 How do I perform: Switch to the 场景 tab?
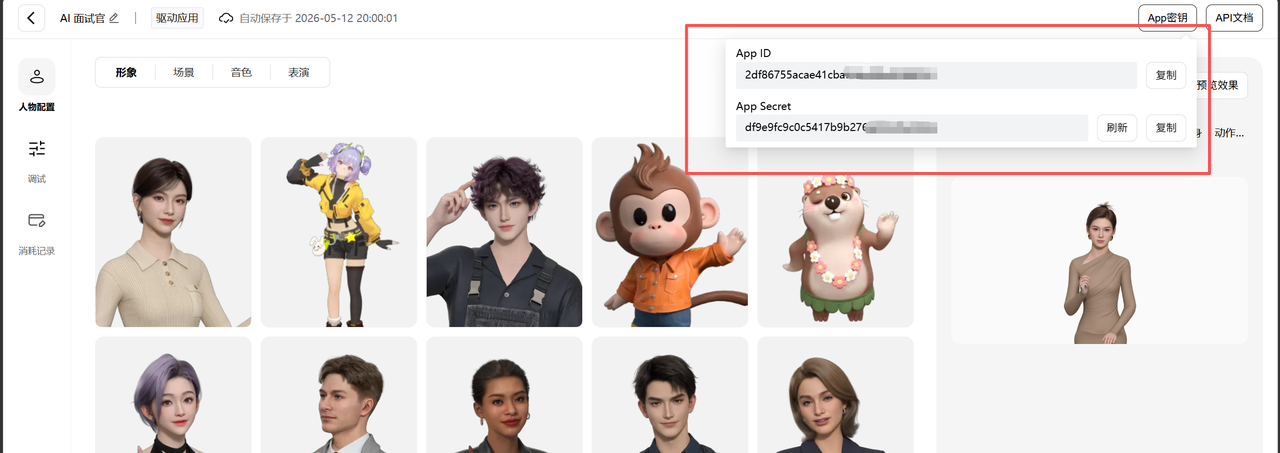tap(184, 72)
